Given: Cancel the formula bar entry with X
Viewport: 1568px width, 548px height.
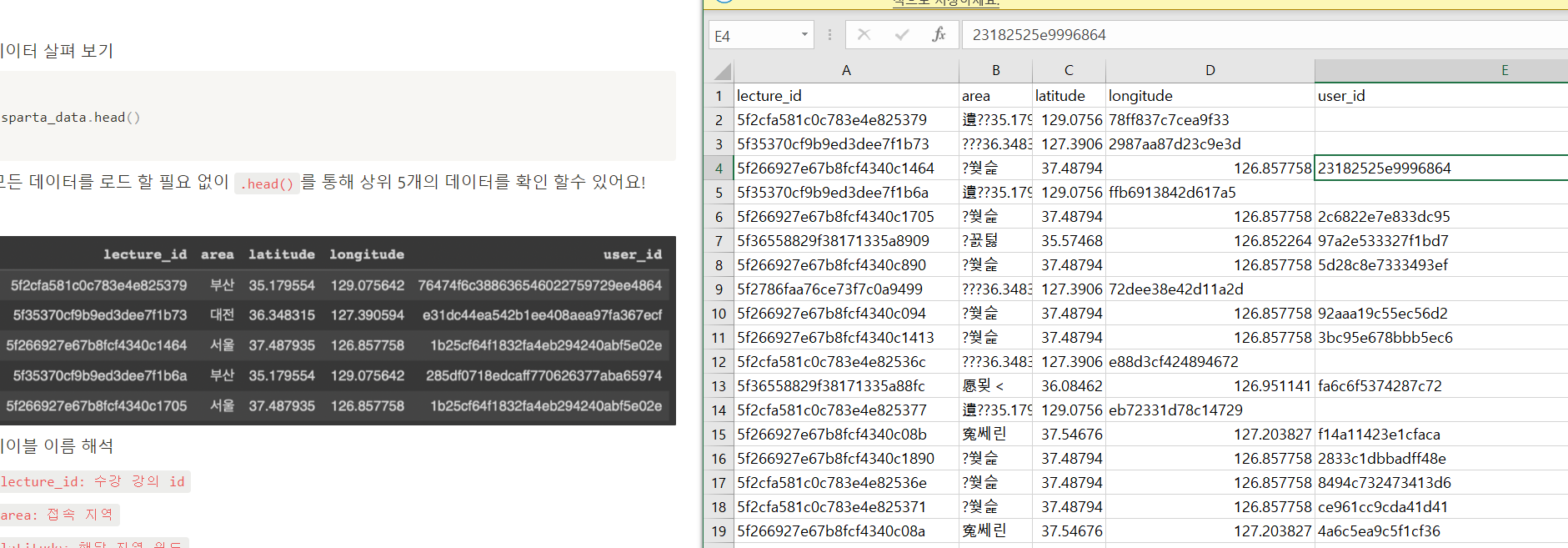Looking at the screenshot, I should 864,34.
